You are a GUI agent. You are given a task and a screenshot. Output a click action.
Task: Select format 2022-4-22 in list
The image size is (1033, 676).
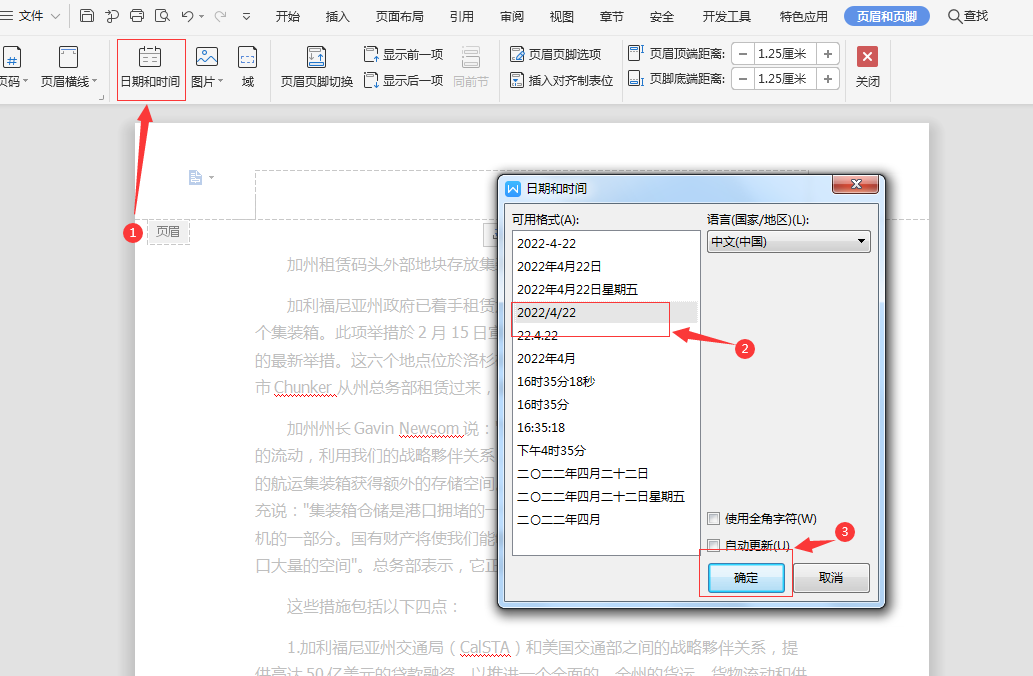coord(605,243)
